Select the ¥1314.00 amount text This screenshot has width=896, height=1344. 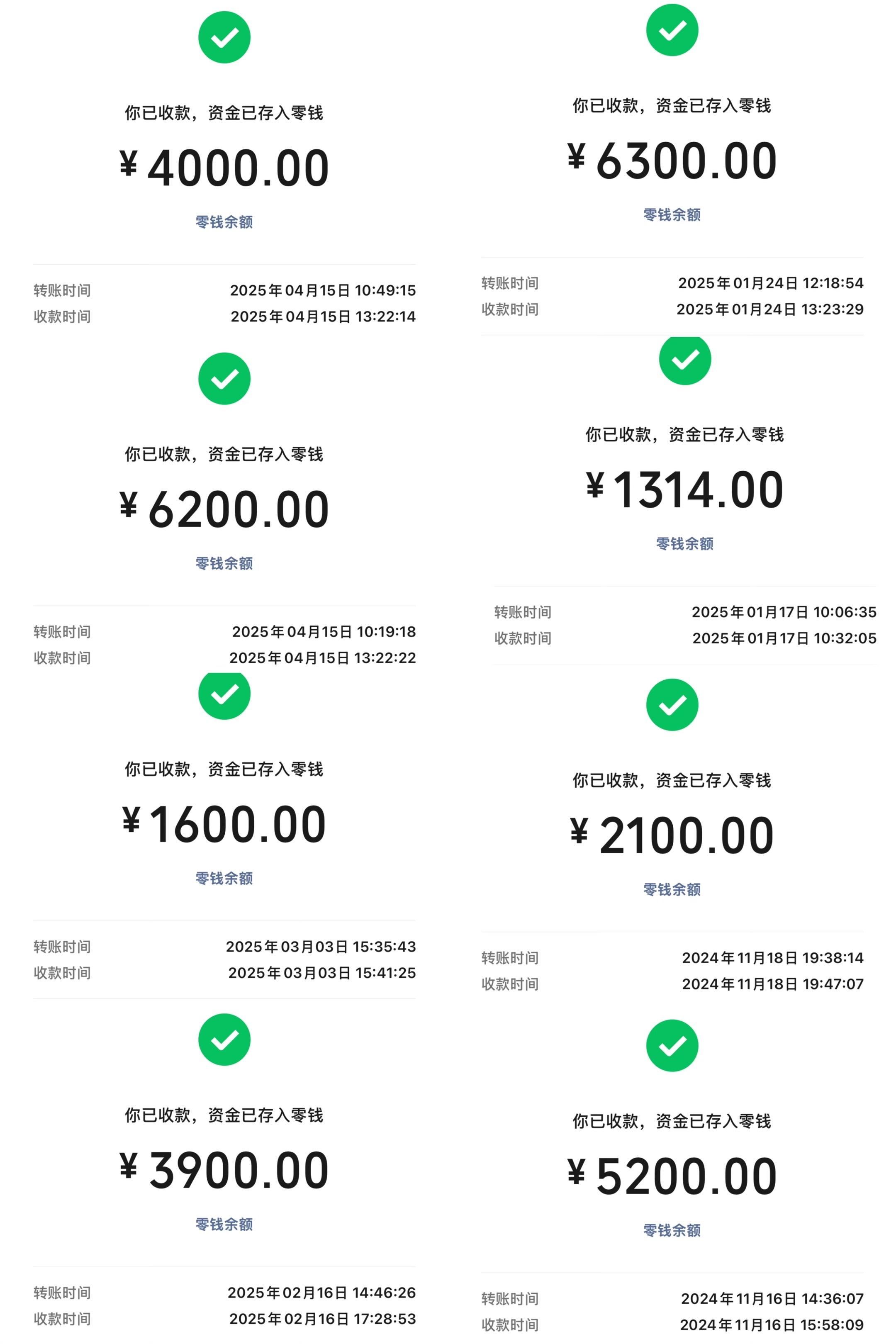(x=684, y=490)
